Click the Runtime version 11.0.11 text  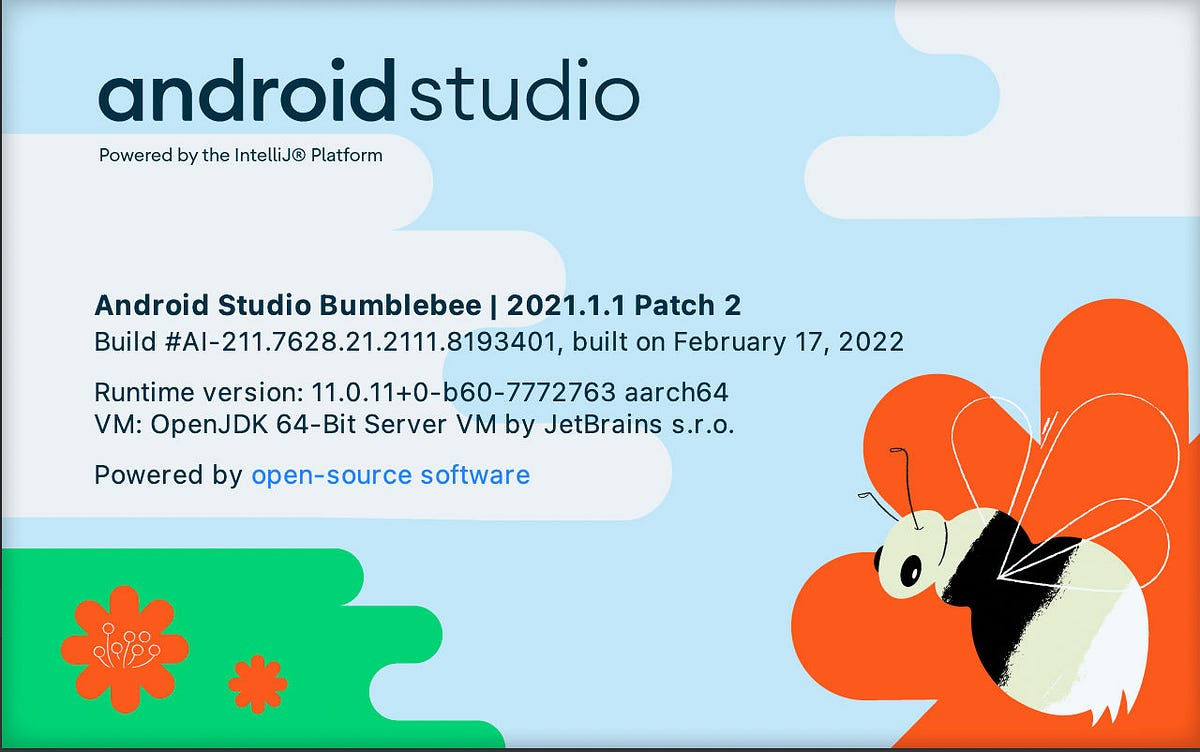click(x=340, y=392)
